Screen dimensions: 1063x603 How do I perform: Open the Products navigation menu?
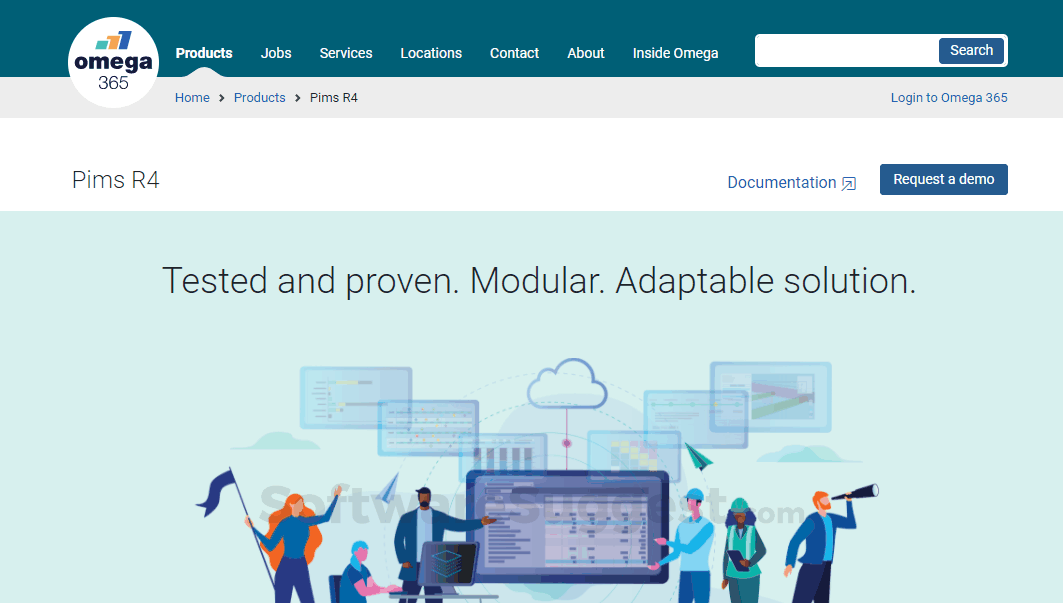click(x=204, y=53)
